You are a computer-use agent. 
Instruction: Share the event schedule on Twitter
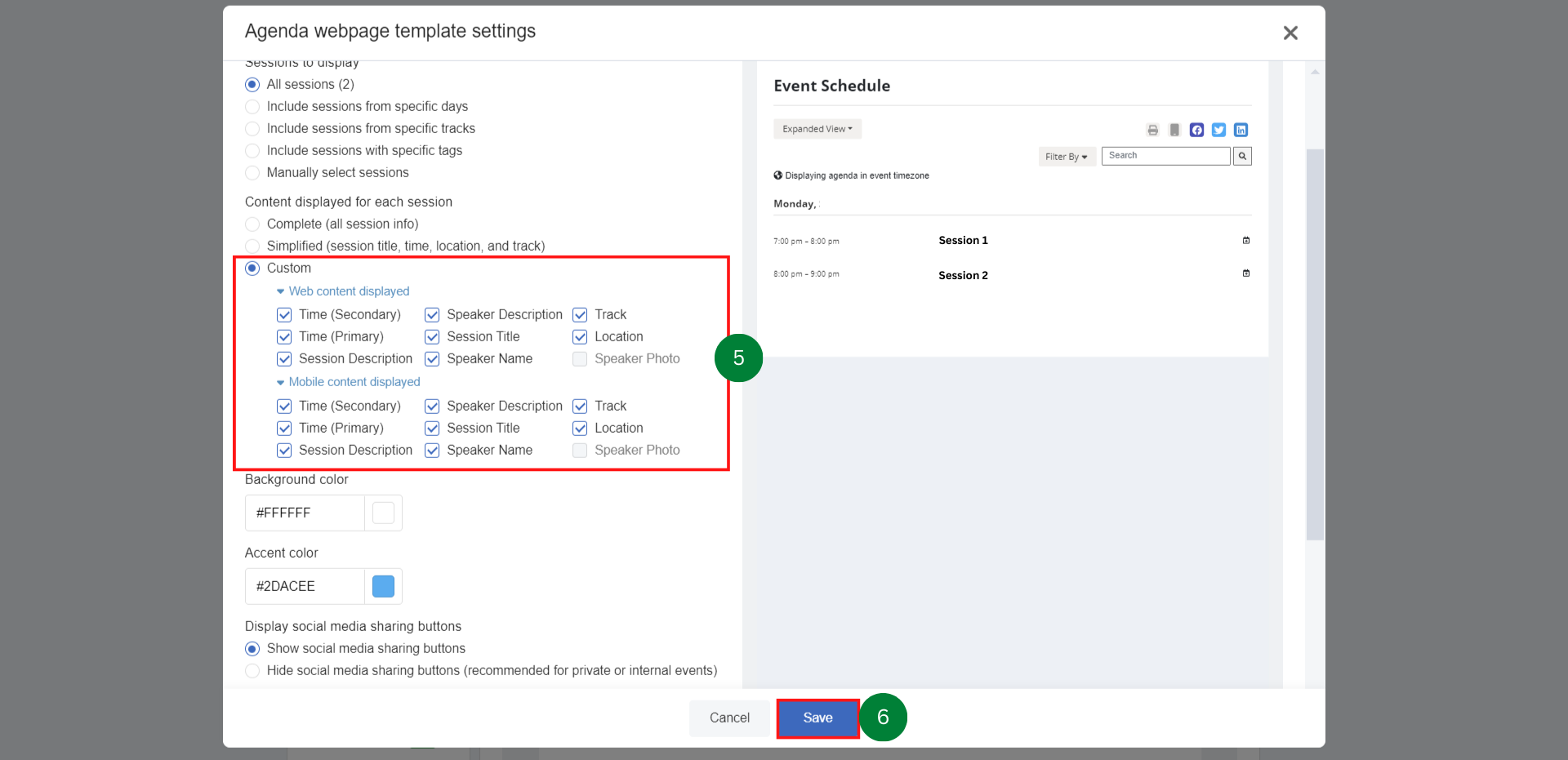click(x=1218, y=130)
